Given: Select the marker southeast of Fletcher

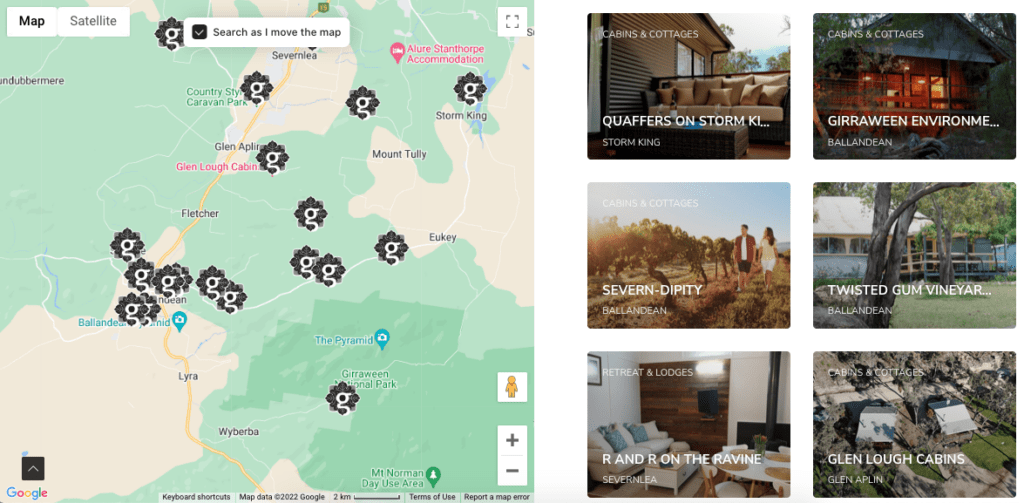Looking at the screenshot, I should 310,214.
